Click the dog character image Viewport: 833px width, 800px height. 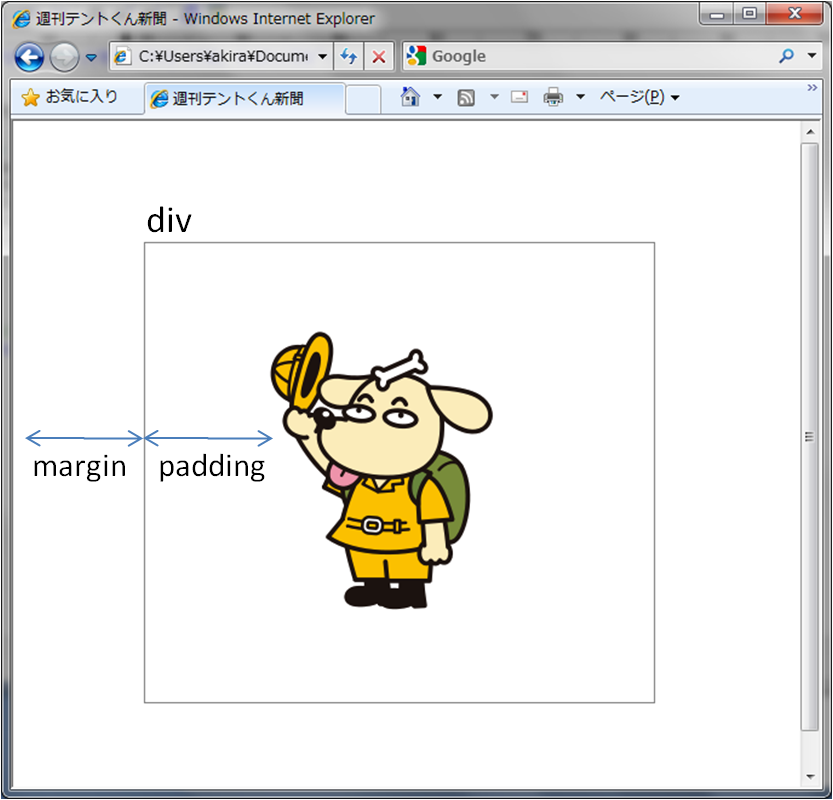[382, 471]
